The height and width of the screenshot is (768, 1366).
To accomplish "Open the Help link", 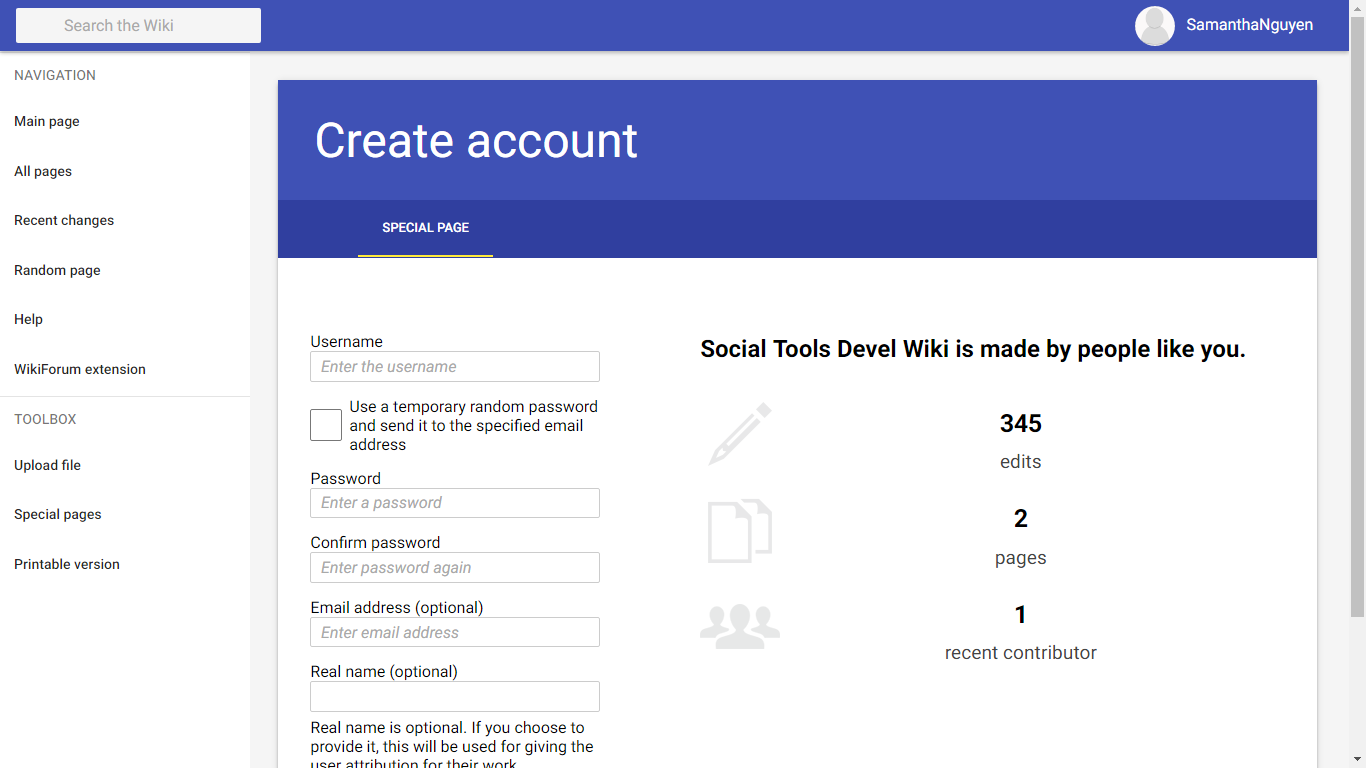I will (x=28, y=320).
